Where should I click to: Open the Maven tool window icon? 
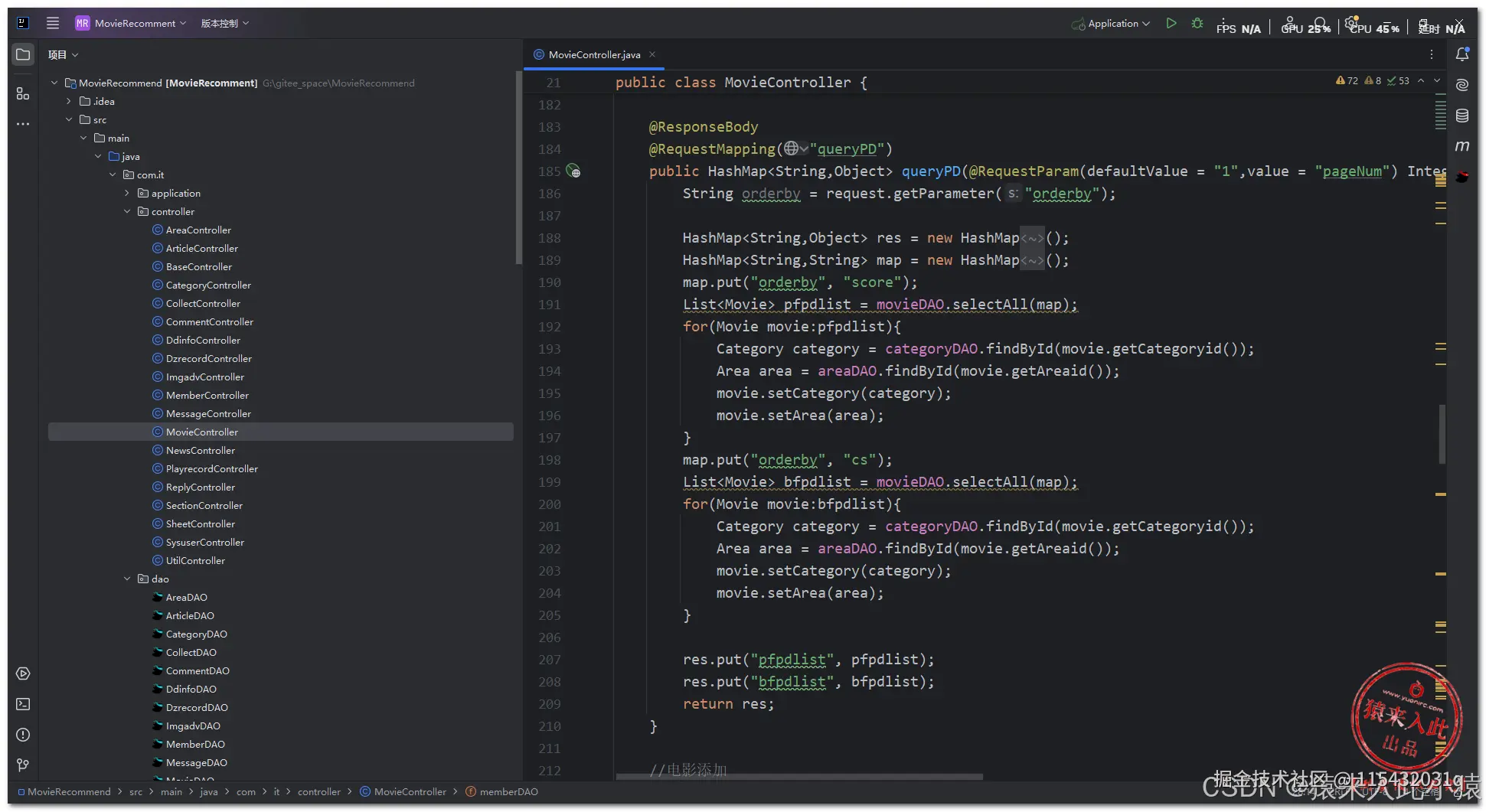point(1462,145)
